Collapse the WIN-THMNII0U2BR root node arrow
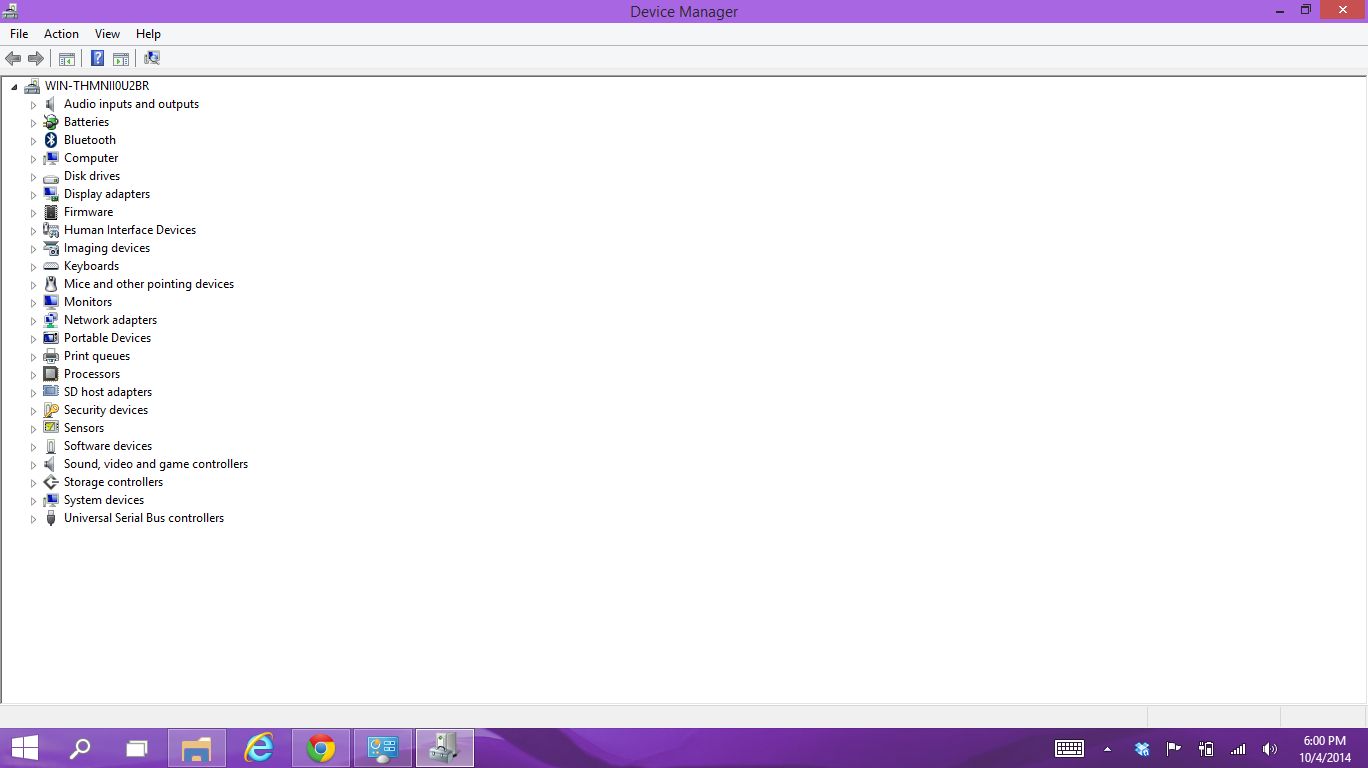The image size is (1368, 768). click(14, 87)
